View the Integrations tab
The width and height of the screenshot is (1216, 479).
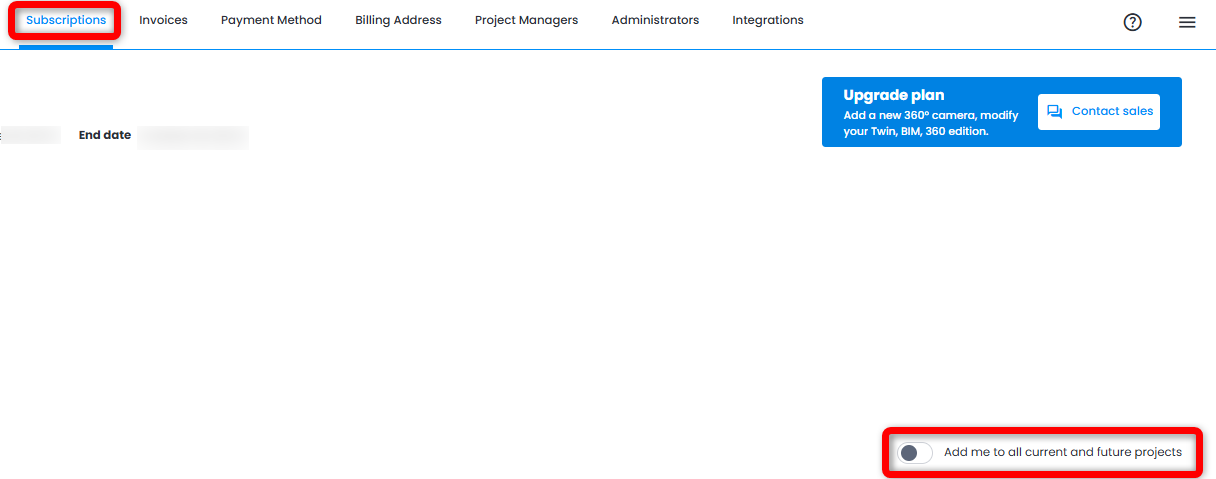pos(767,20)
